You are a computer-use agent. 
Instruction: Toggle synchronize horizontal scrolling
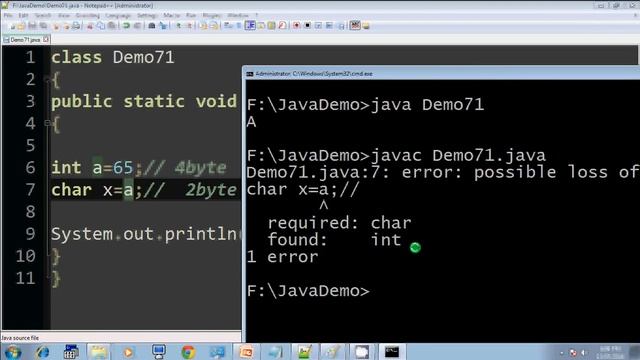pyautogui.click(x=214, y=26)
